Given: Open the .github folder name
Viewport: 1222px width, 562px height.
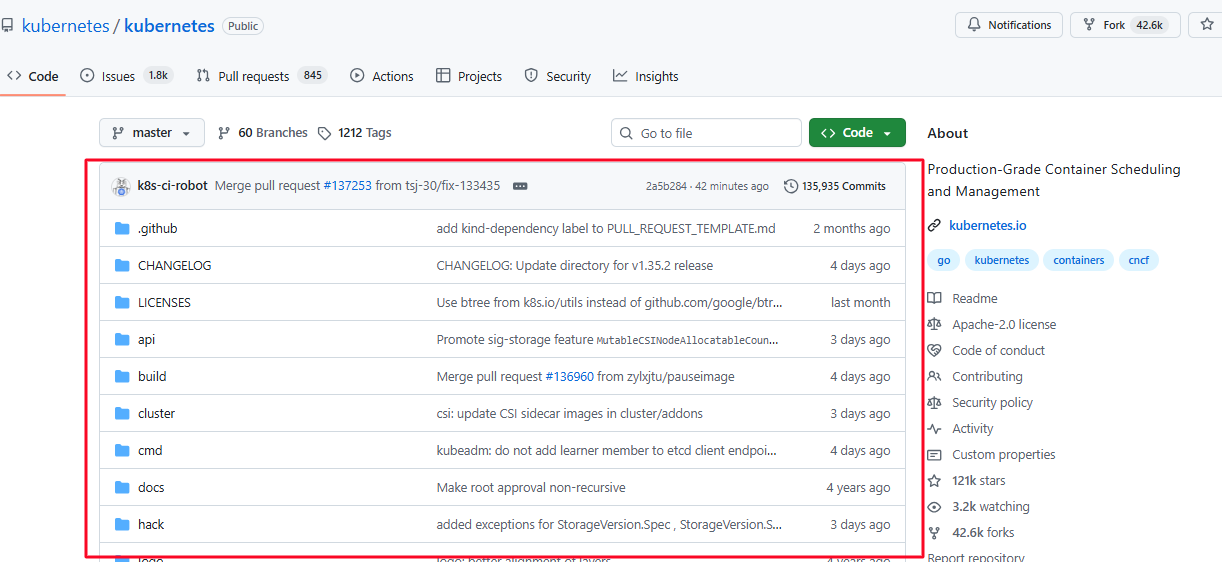Looking at the screenshot, I should coord(158,229).
